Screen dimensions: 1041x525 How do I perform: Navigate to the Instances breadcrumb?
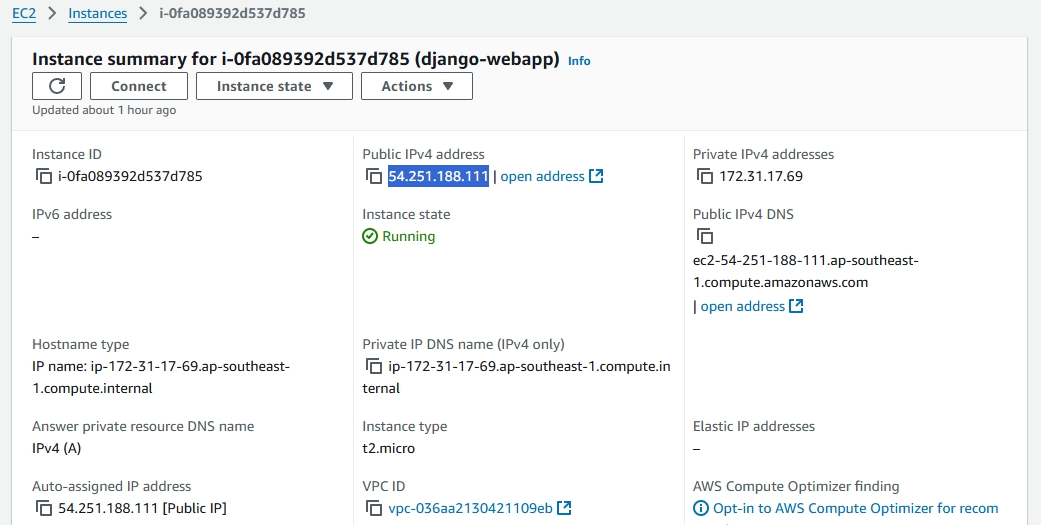click(x=98, y=14)
